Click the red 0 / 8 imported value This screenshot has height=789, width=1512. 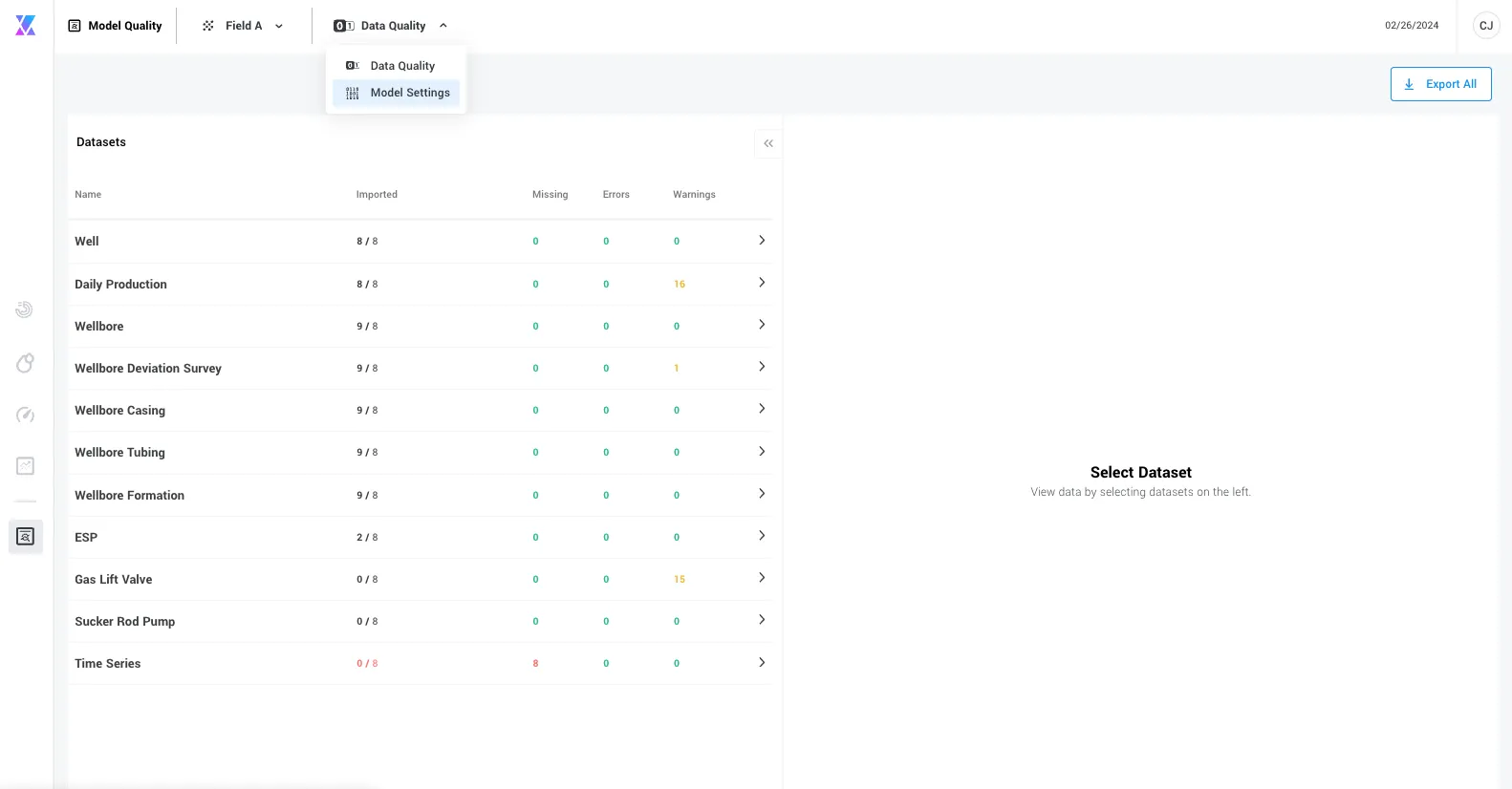367,664
